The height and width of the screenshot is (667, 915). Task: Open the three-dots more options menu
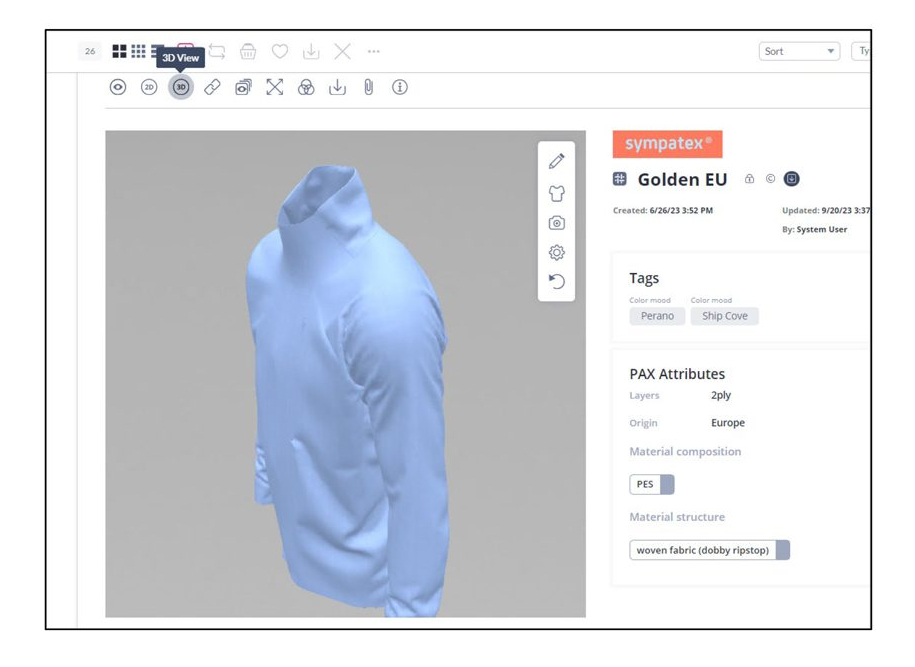[x=374, y=51]
